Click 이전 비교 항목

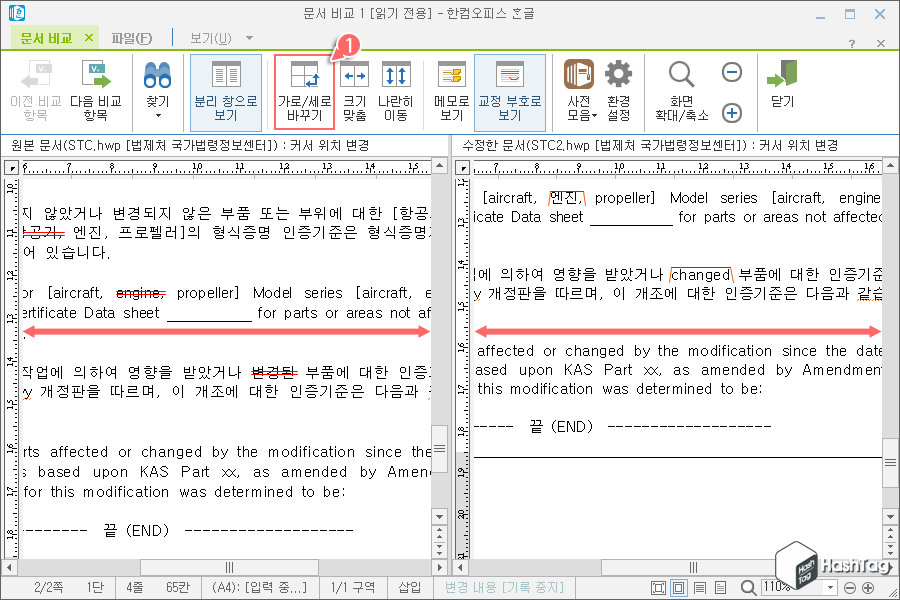click(36, 88)
